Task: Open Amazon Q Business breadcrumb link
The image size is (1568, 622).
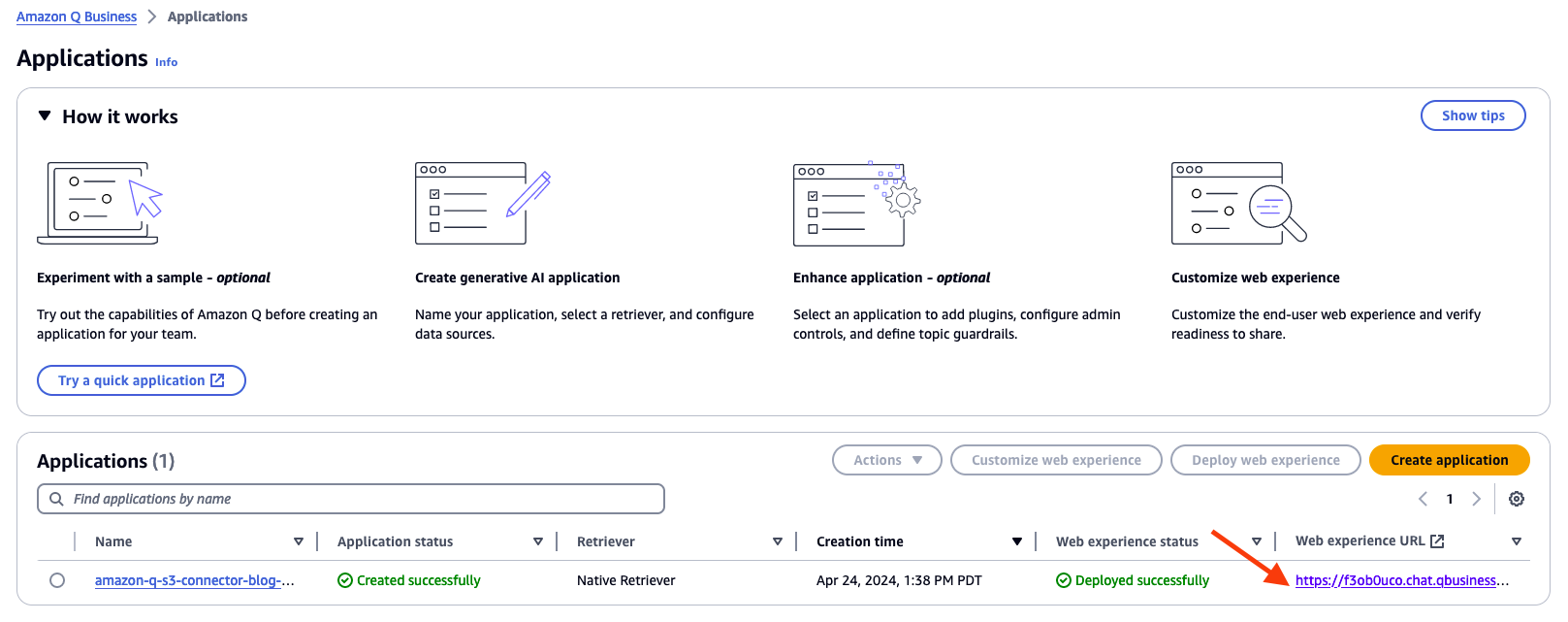Action: (77, 16)
